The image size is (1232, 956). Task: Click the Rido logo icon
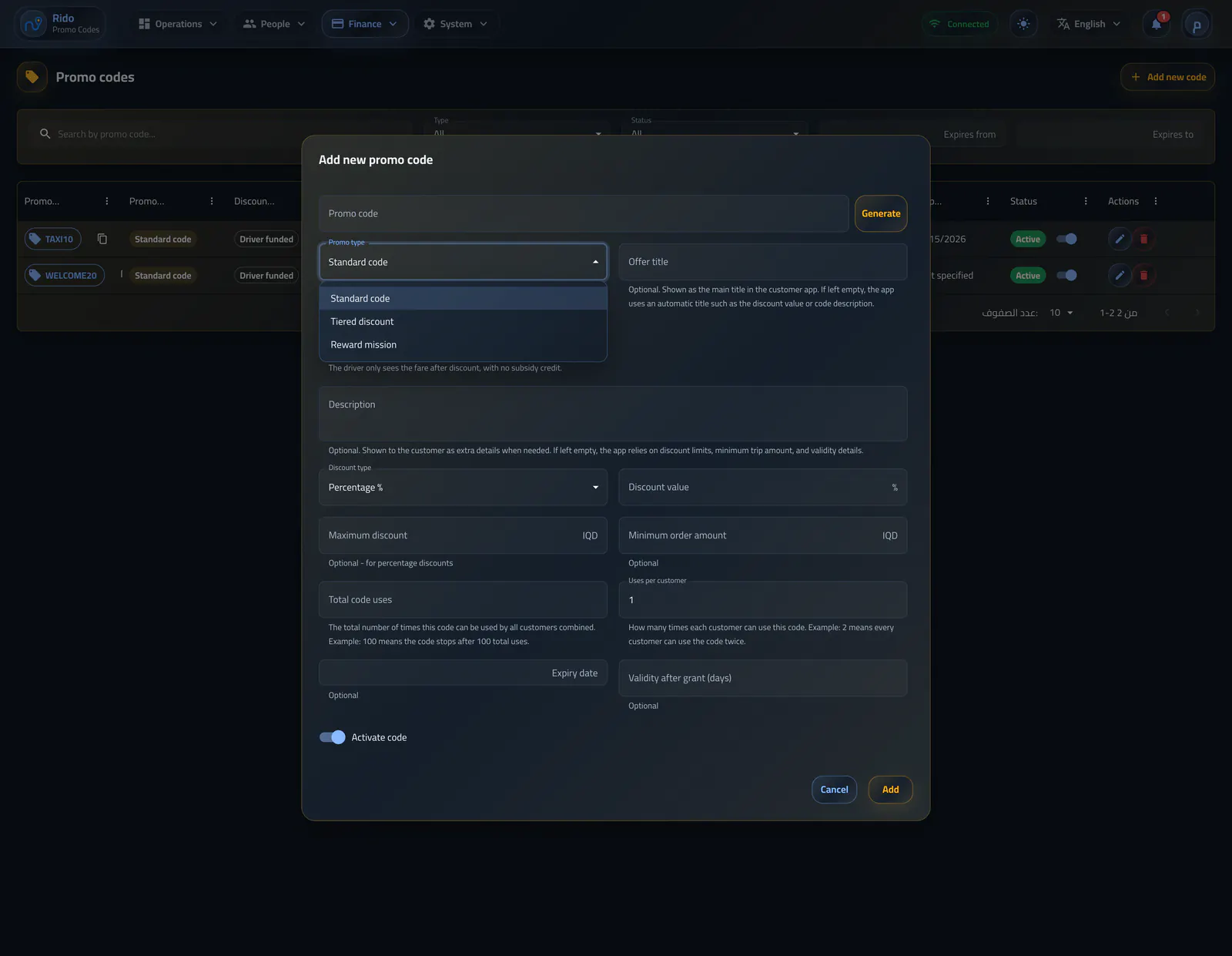33,24
